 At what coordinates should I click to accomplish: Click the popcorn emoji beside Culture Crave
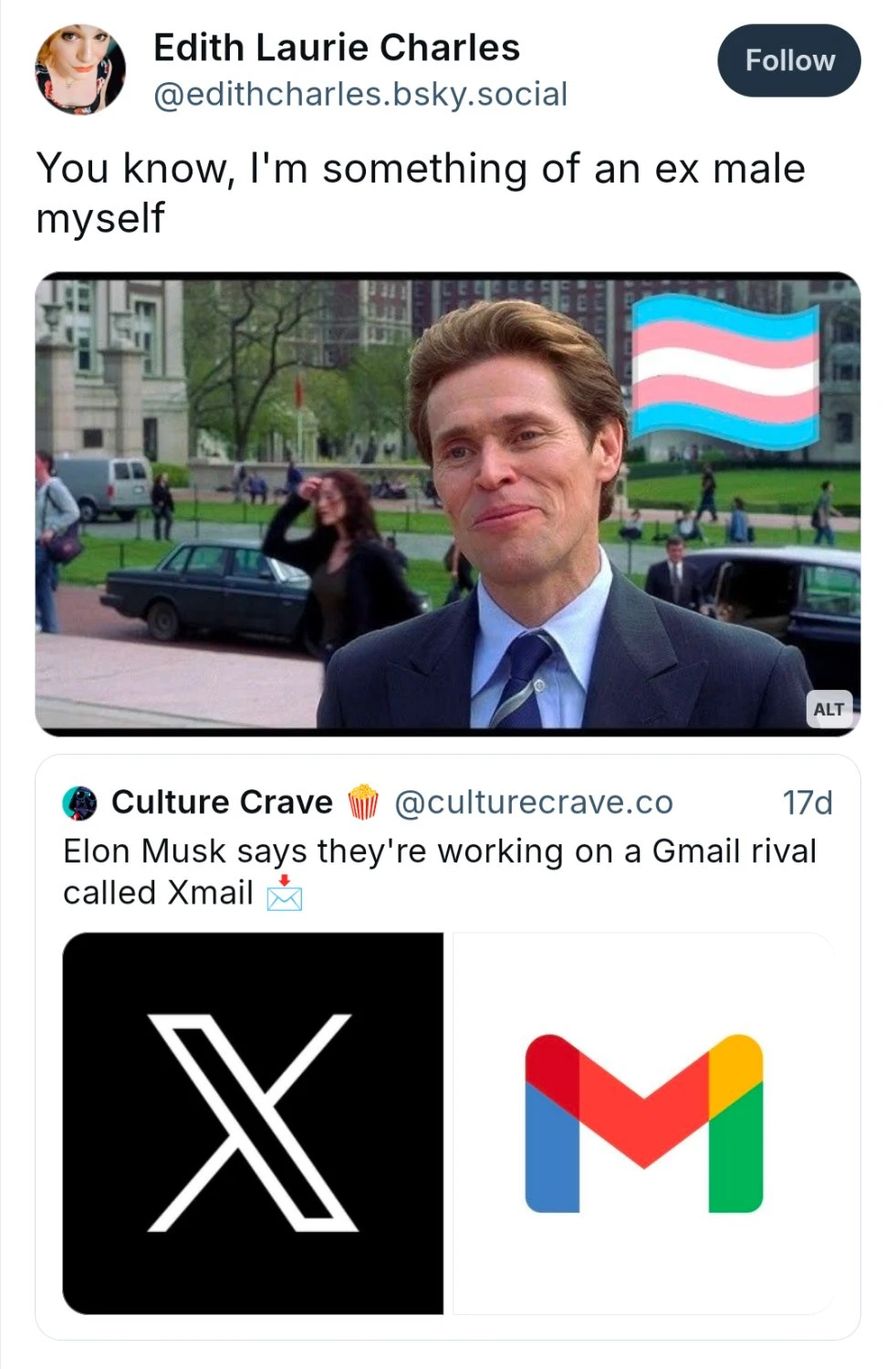(x=363, y=802)
